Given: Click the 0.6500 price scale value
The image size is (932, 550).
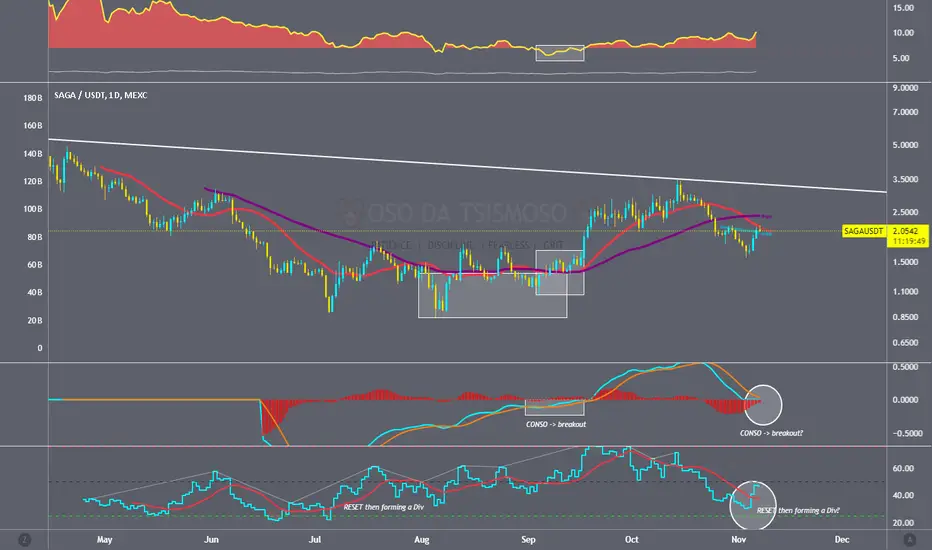Looking at the screenshot, I should pos(905,343).
